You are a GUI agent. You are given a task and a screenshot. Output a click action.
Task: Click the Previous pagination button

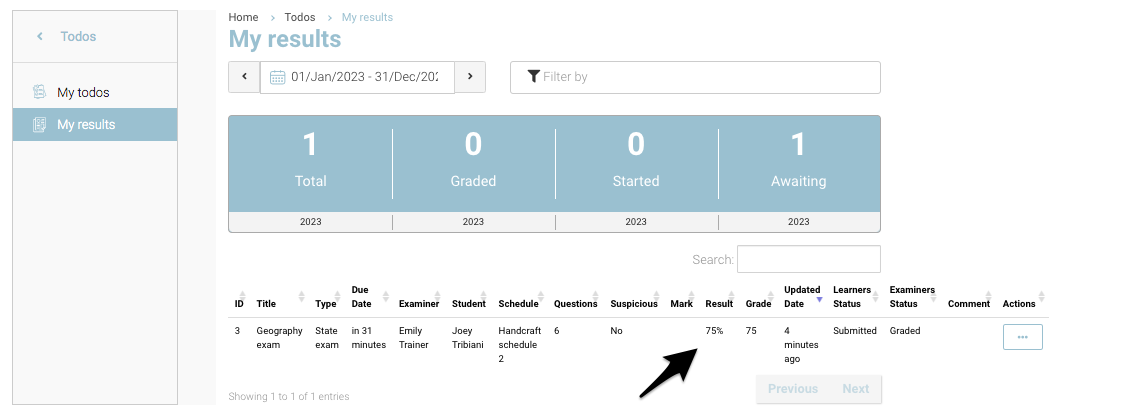click(x=793, y=389)
